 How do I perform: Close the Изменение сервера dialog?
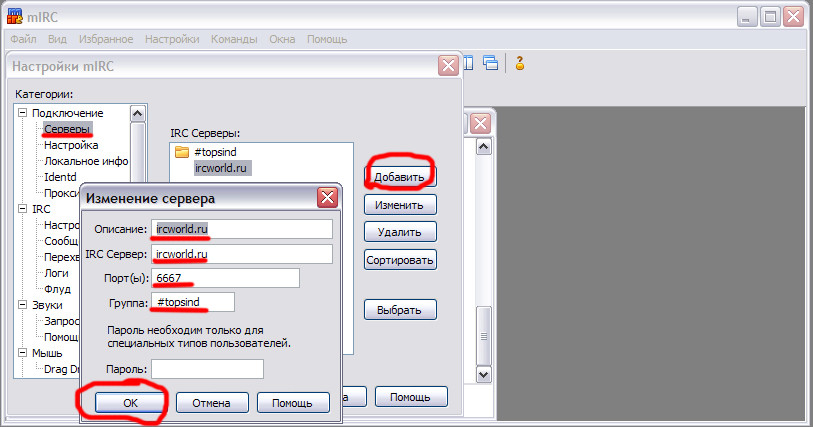click(x=327, y=197)
